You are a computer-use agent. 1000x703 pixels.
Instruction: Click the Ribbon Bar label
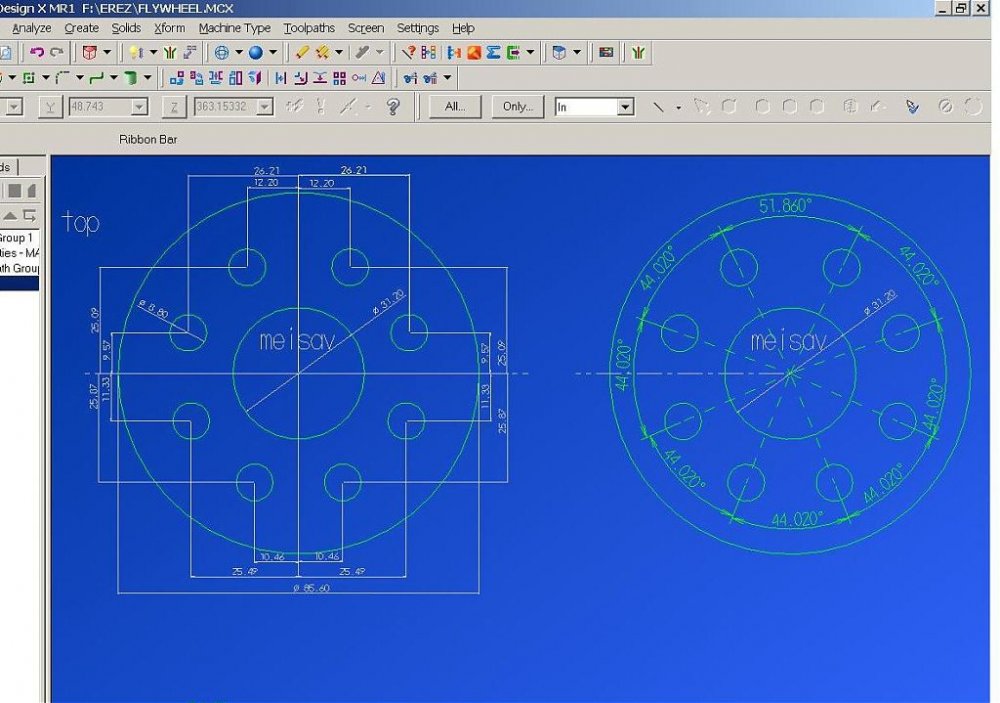pyautogui.click(x=148, y=139)
